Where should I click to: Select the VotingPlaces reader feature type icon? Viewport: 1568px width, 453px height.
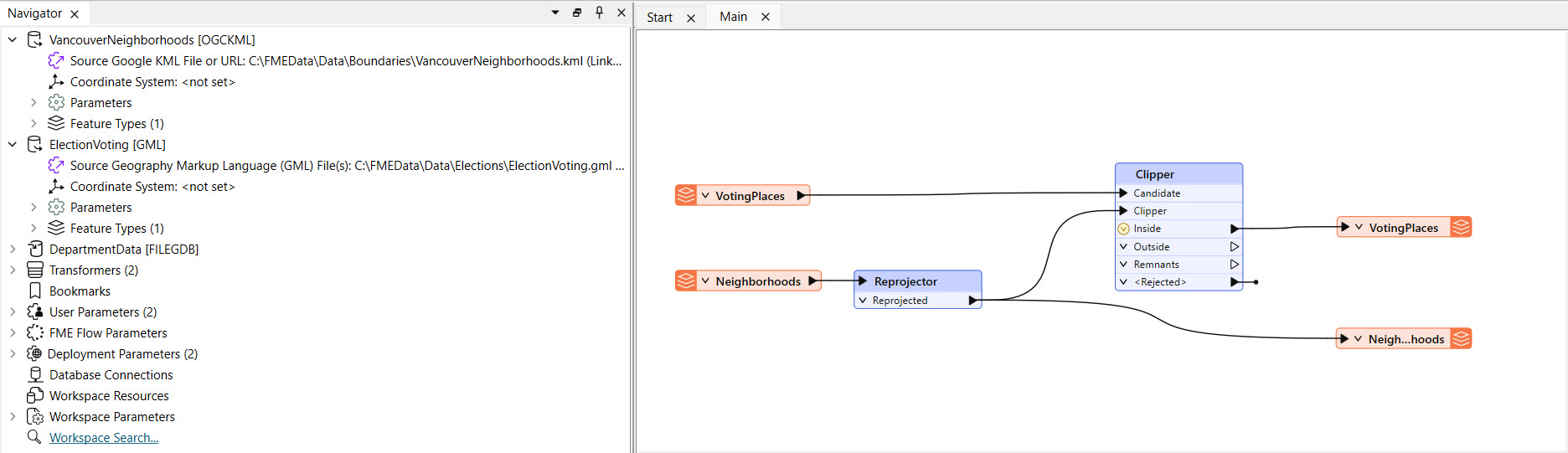click(x=686, y=195)
